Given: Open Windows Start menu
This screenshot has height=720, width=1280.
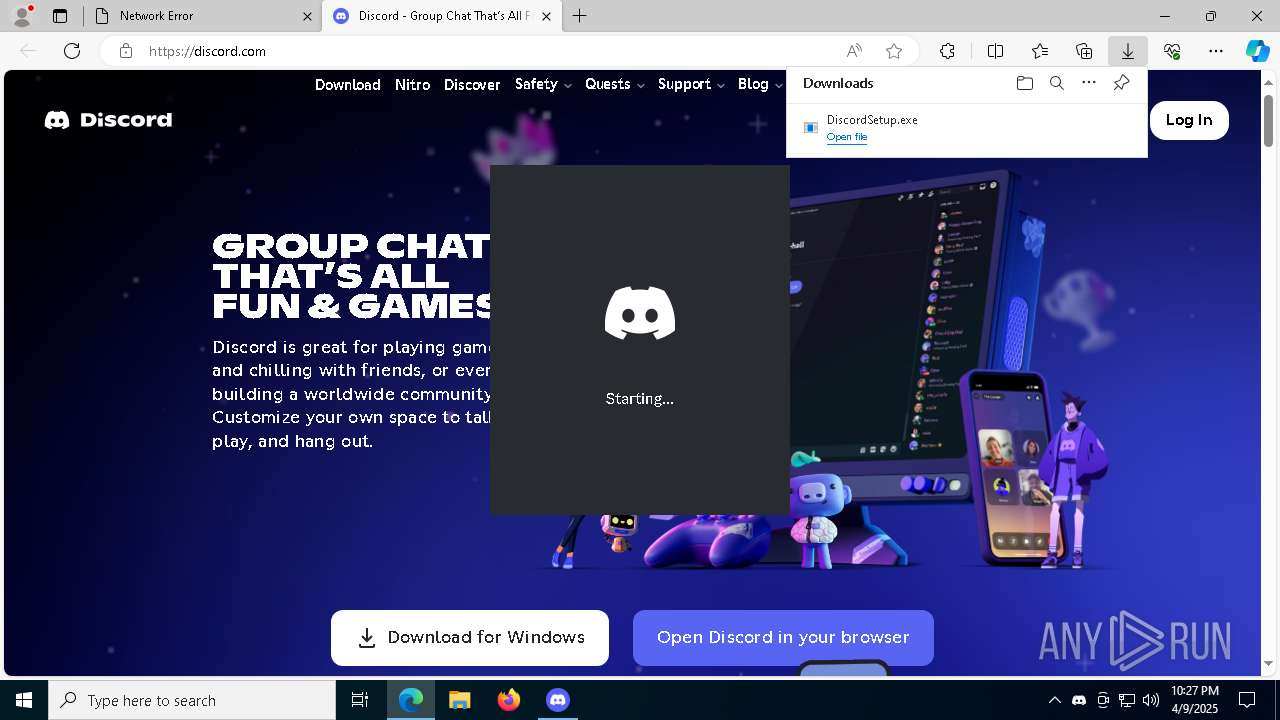Looking at the screenshot, I should pos(24,700).
